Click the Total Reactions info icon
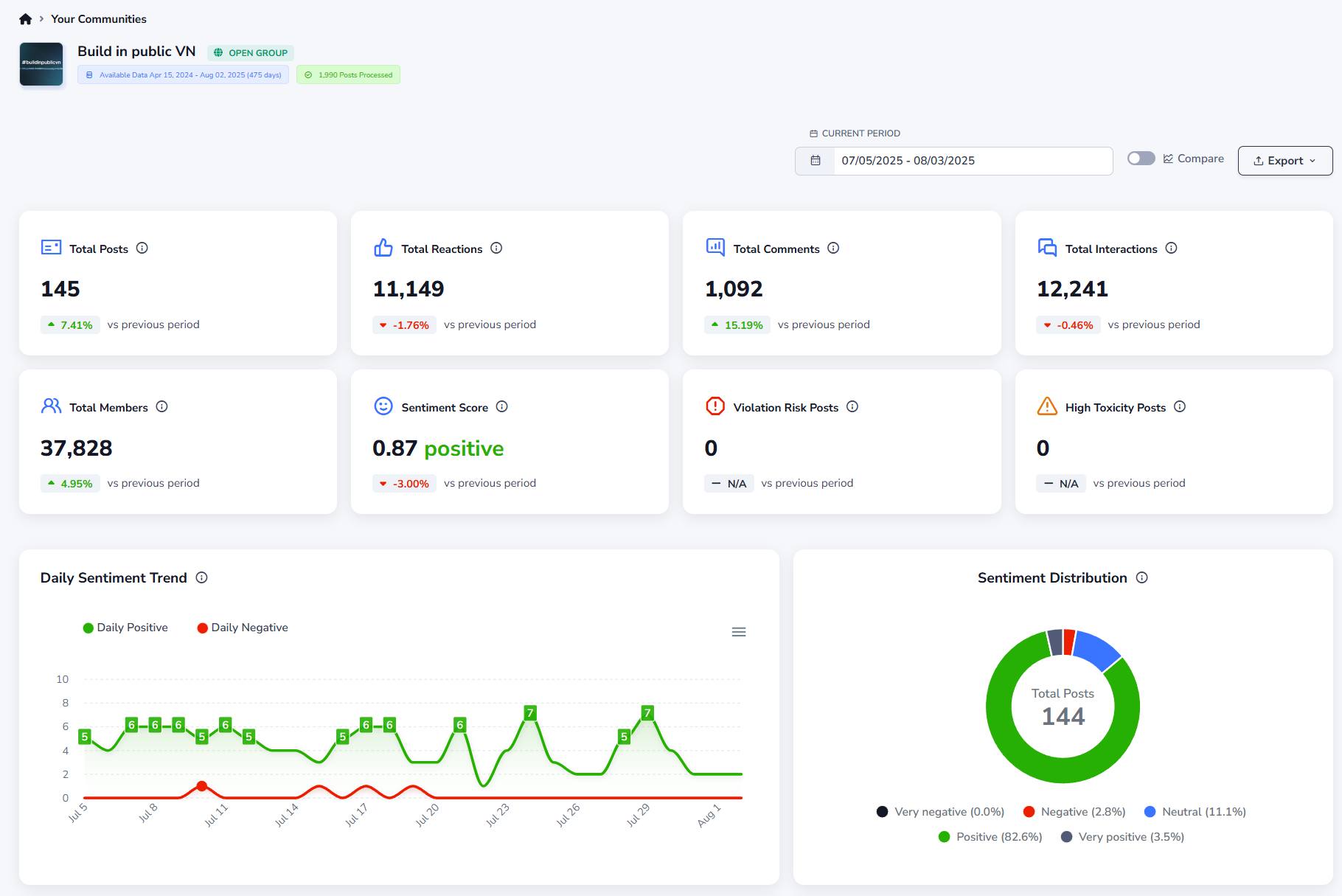 coord(496,249)
